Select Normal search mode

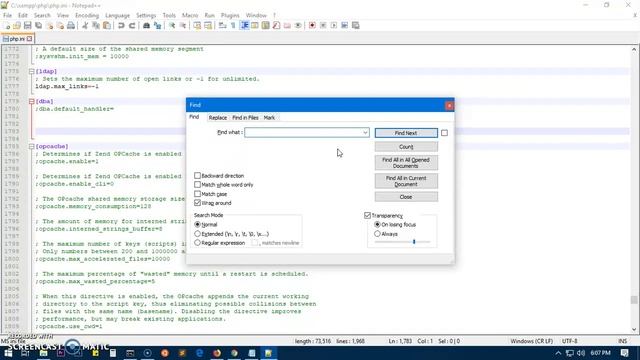(x=198, y=224)
